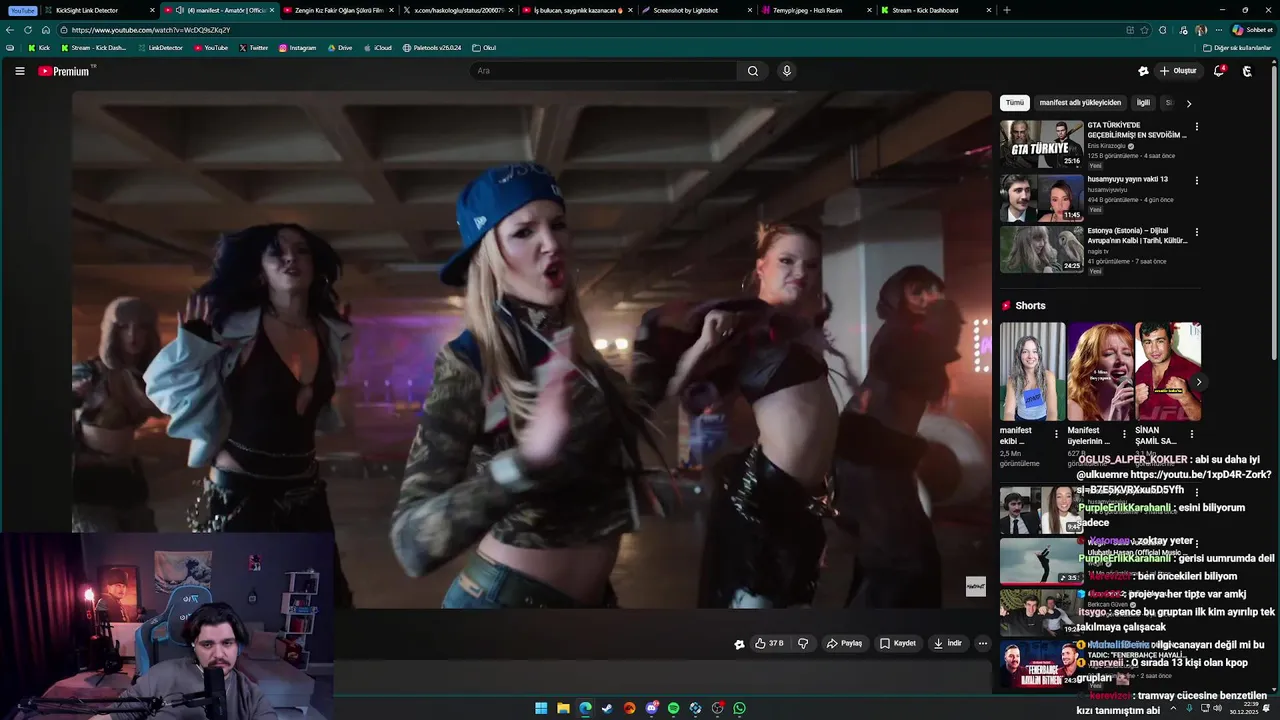This screenshot has width=1280, height=720.
Task: Open OBS Studio from taskbar
Action: tap(717, 708)
